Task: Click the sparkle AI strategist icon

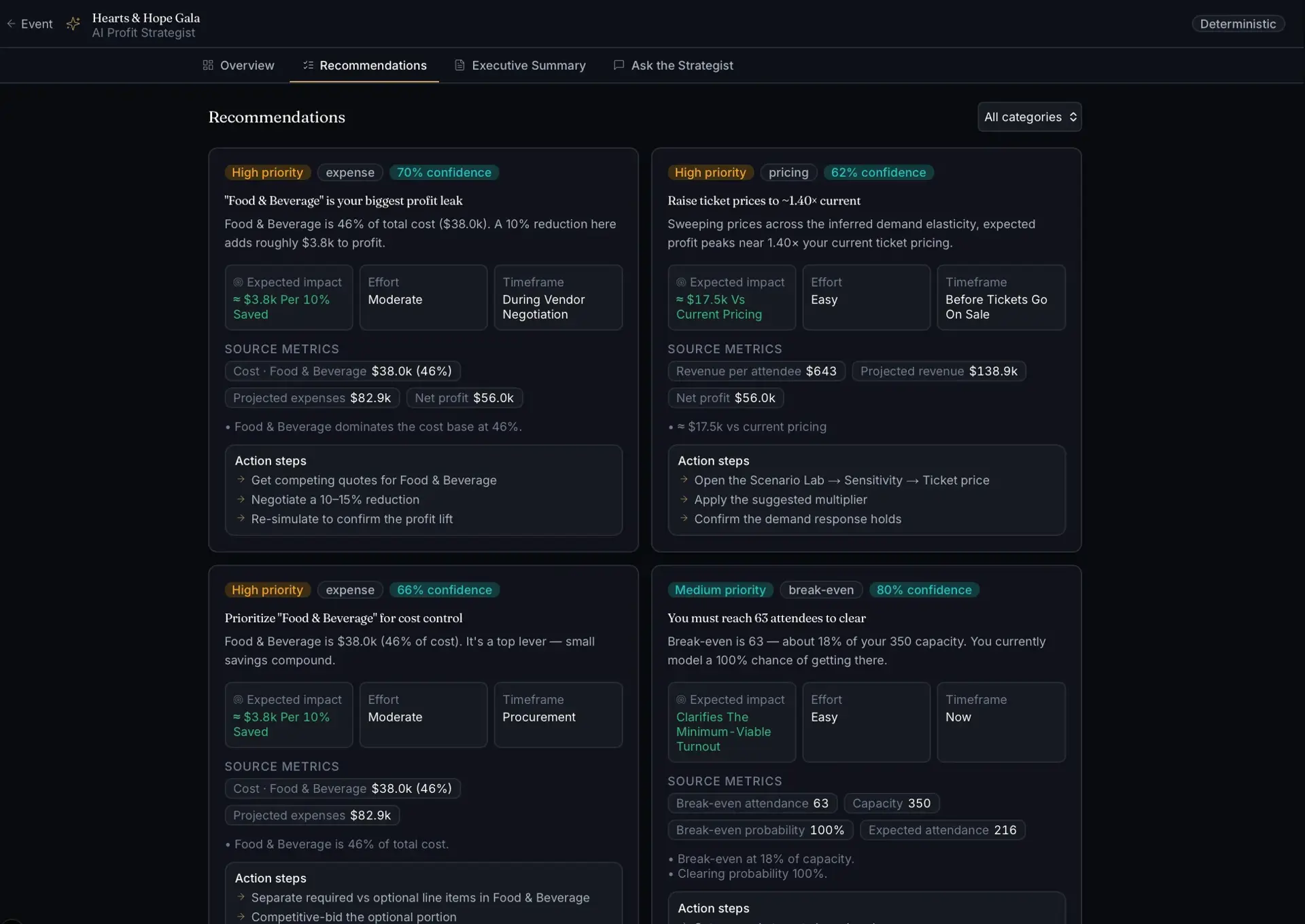Action: coord(73,24)
